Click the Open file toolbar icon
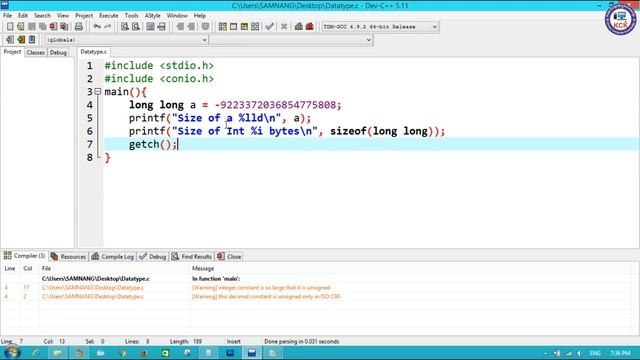This screenshot has width=640, height=360. pos(21,27)
